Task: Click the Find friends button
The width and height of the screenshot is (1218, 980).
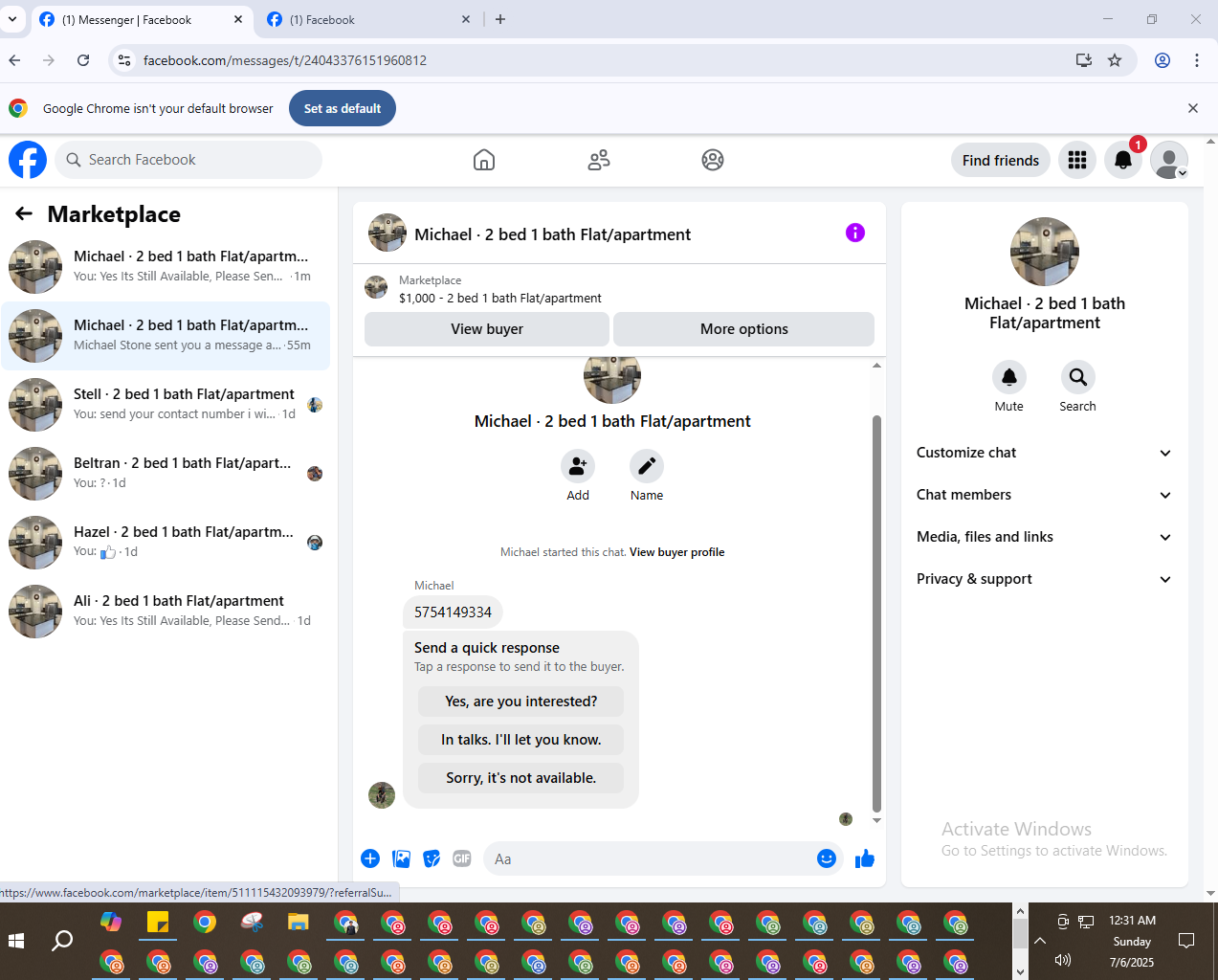Action: 1001,160
